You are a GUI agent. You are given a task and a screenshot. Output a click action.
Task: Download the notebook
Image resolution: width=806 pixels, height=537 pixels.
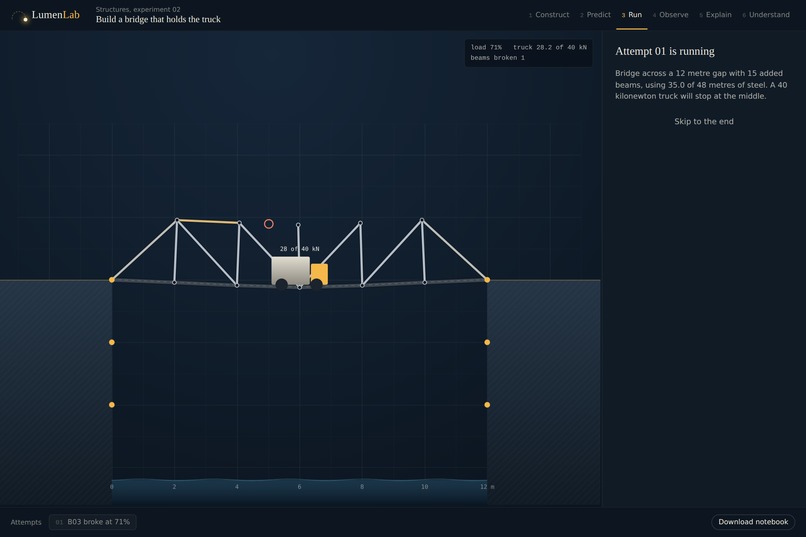click(x=753, y=522)
